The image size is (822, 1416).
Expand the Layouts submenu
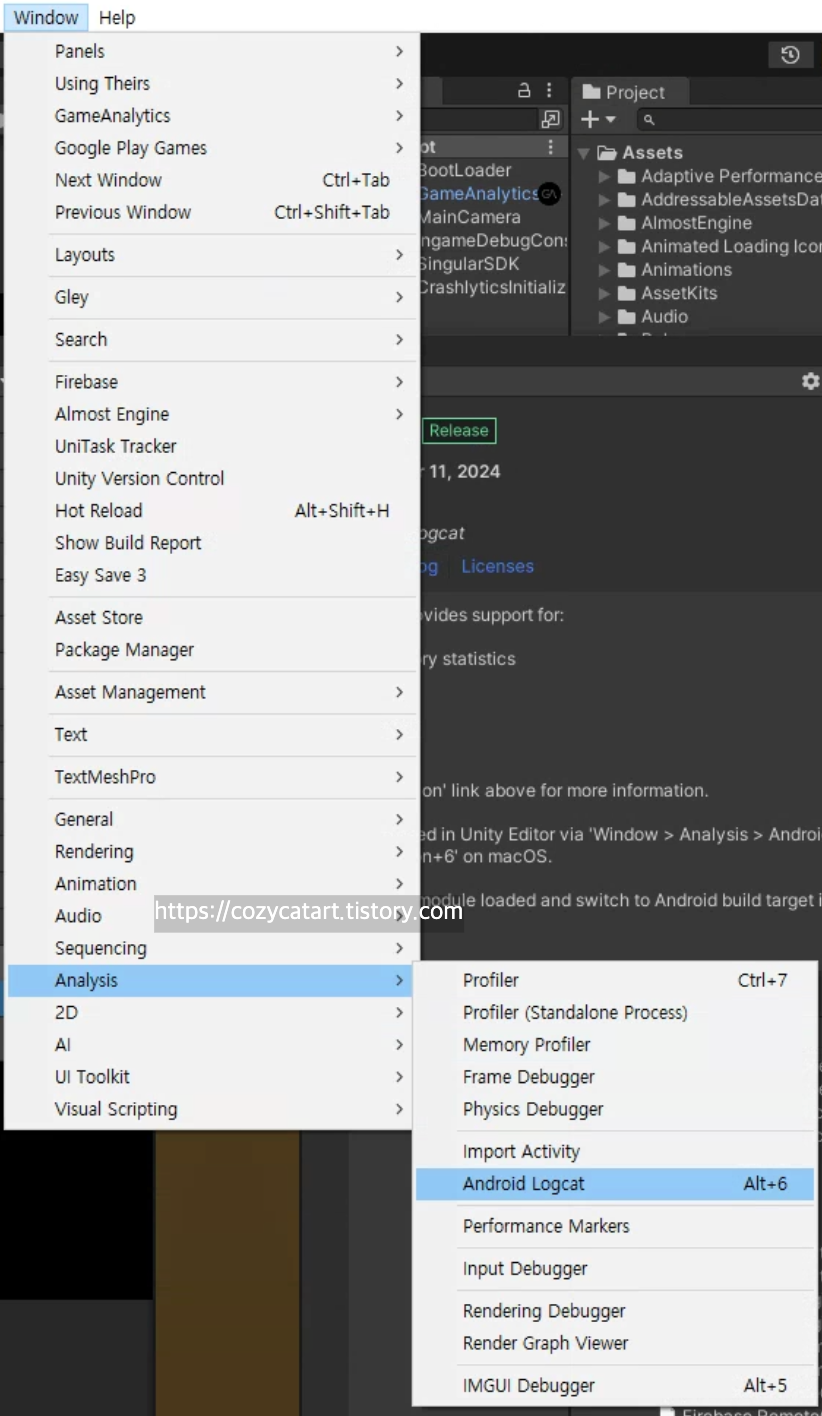212,254
